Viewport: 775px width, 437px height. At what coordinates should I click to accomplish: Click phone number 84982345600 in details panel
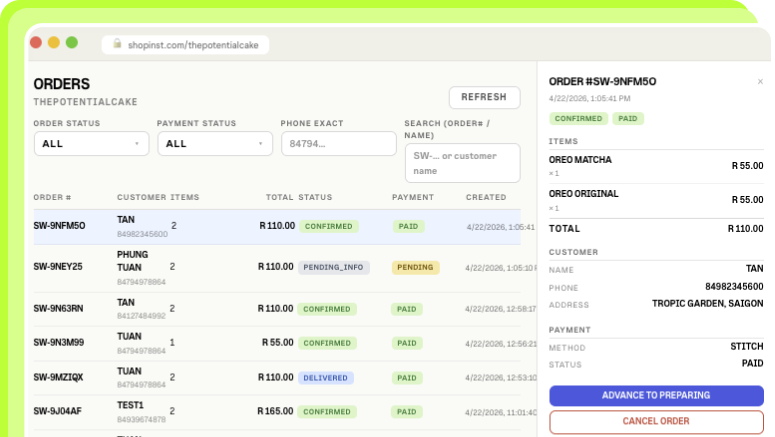734,287
